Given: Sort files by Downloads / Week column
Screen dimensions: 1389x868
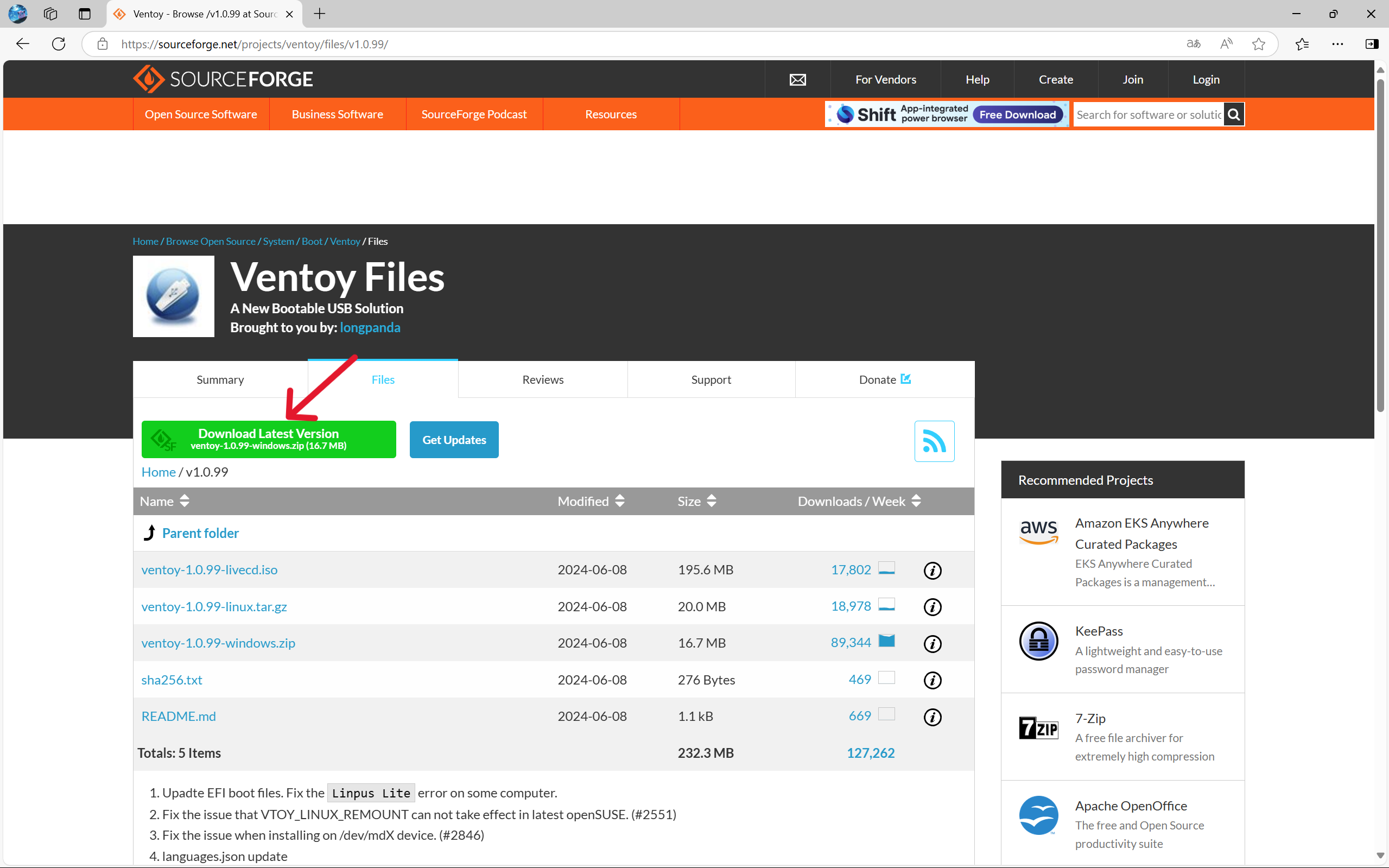Looking at the screenshot, I should click(x=859, y=501).
